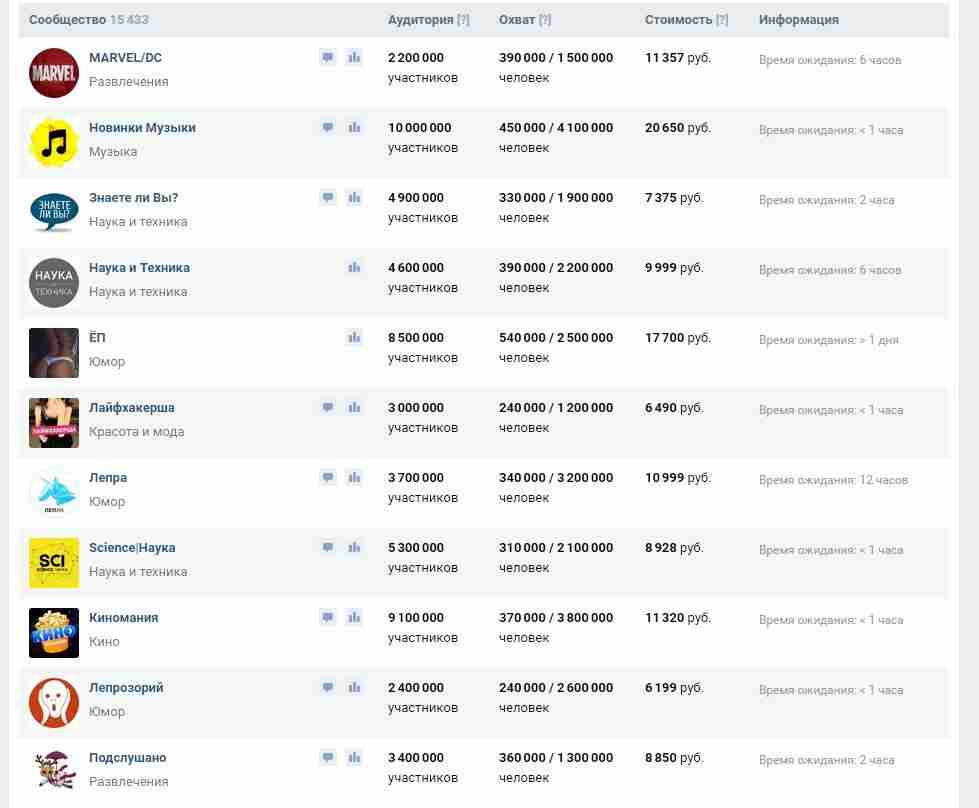The height and width of the screenshot is (808, 979).
Task: View statistics icon for Новинки Музыки
Action: [x=354, y=127]
